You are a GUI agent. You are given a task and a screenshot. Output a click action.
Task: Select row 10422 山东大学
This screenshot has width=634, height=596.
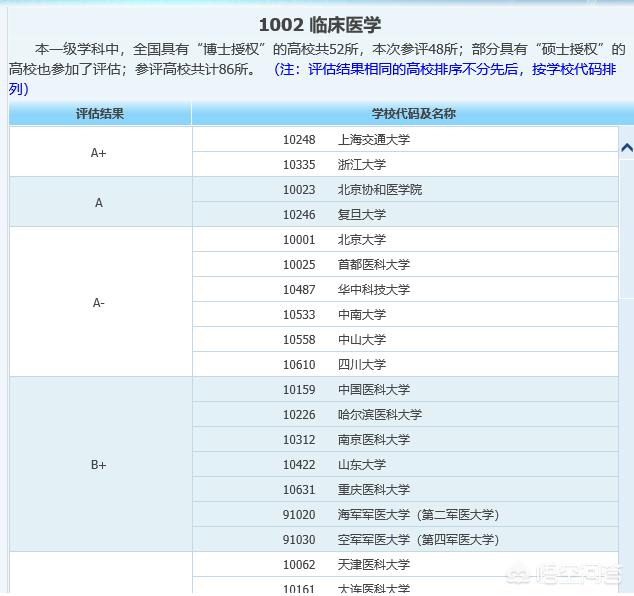tap(405, 465)
